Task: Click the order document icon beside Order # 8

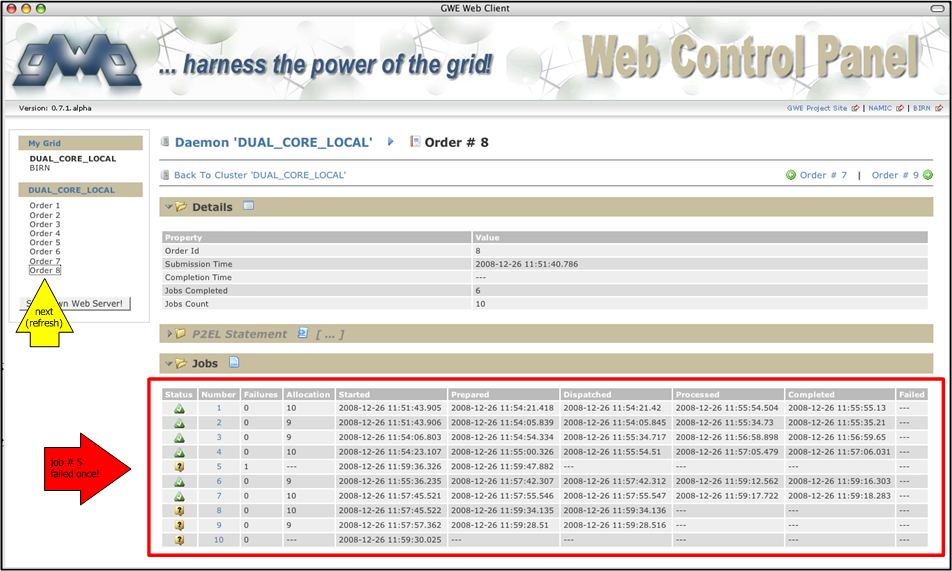Action: pos(415,142)
